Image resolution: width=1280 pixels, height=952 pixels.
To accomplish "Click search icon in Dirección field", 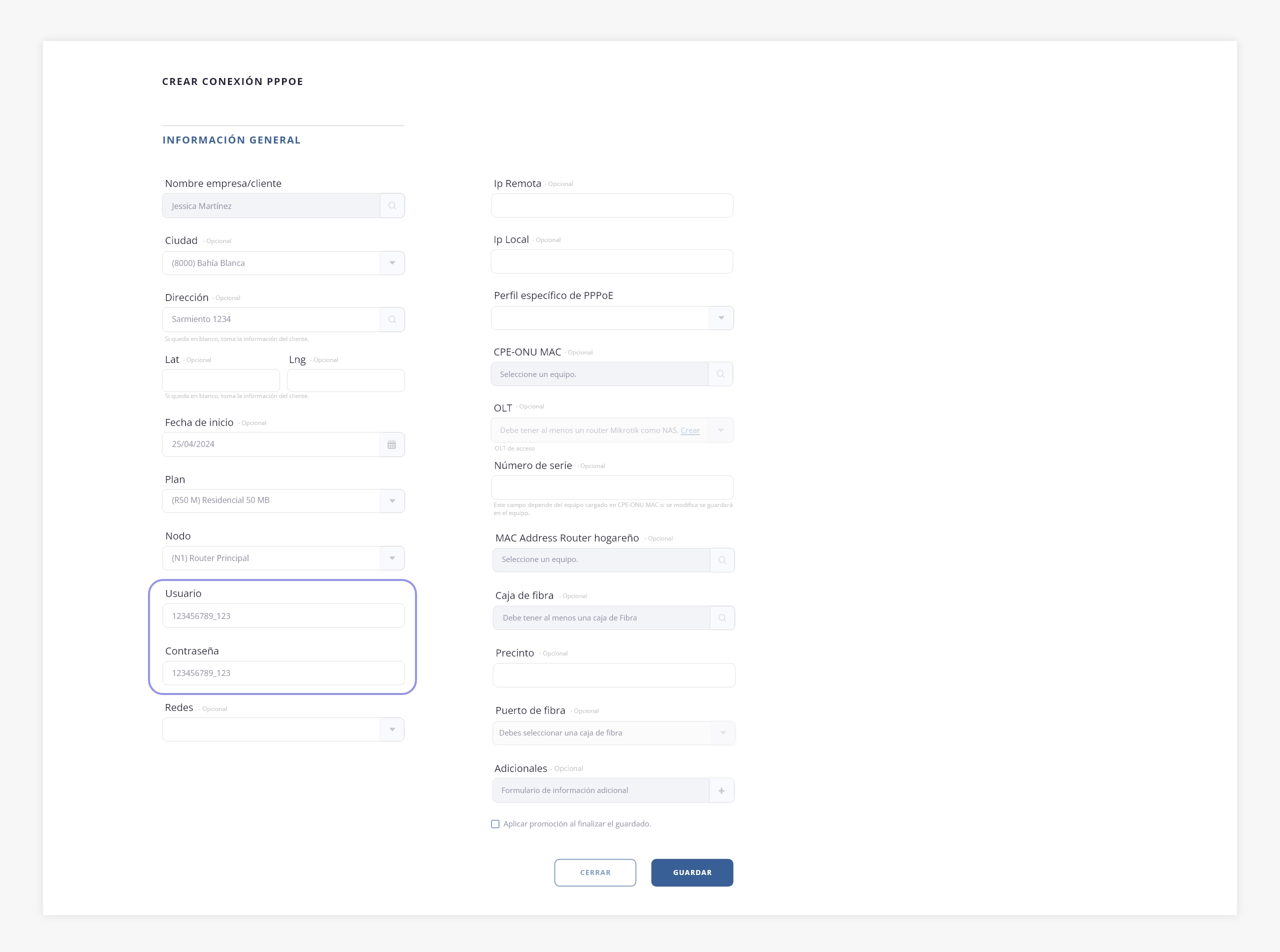I will [x=392, y=319].
